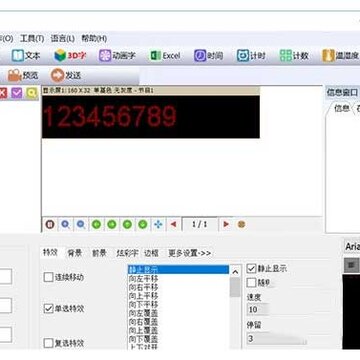
Task: Open the Arial font dropdown
Action: (x=352, y=247)
